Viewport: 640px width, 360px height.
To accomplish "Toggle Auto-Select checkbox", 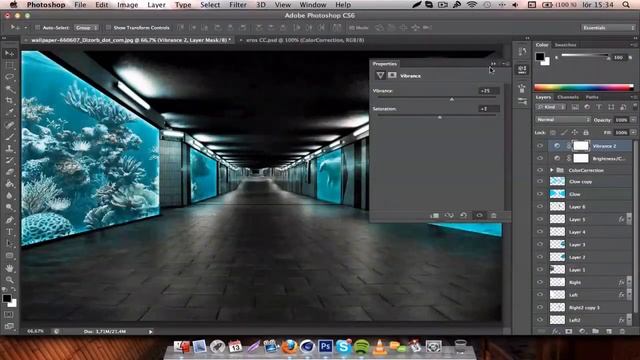I will pos(38,28).
